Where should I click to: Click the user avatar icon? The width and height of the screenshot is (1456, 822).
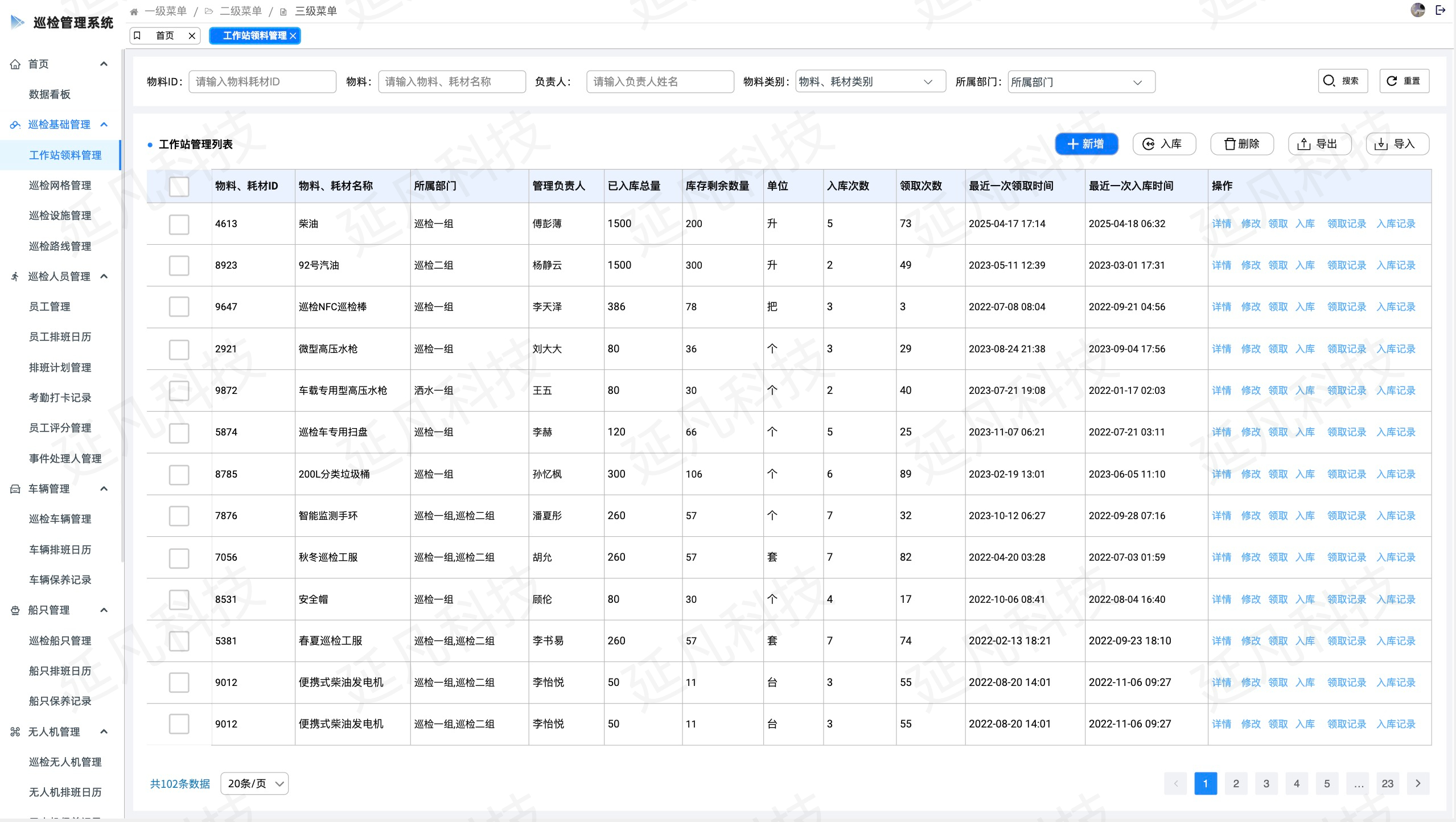1417,10
